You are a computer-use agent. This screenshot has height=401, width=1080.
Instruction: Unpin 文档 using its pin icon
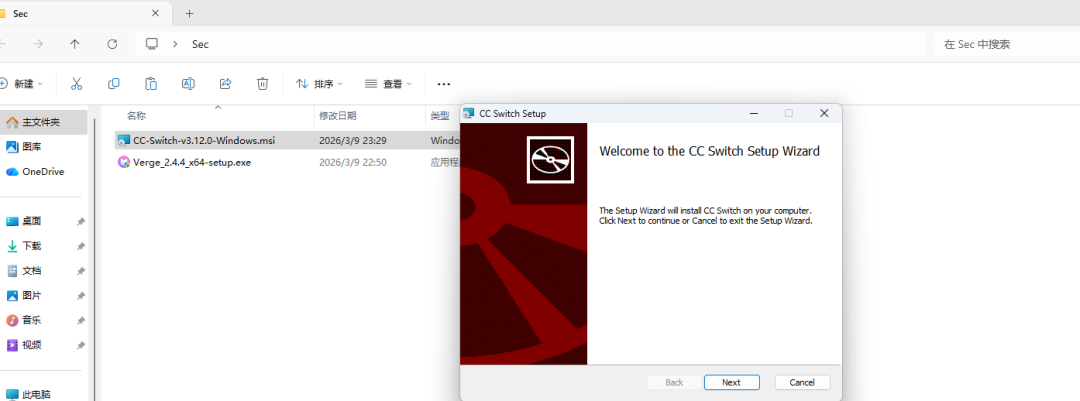tap(81, 271)
